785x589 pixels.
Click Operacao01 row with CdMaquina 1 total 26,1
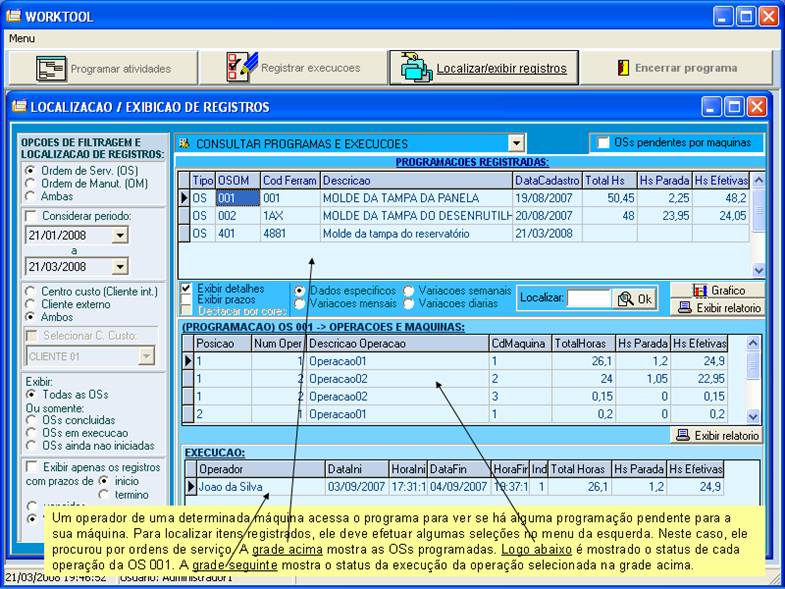point(456,361)
